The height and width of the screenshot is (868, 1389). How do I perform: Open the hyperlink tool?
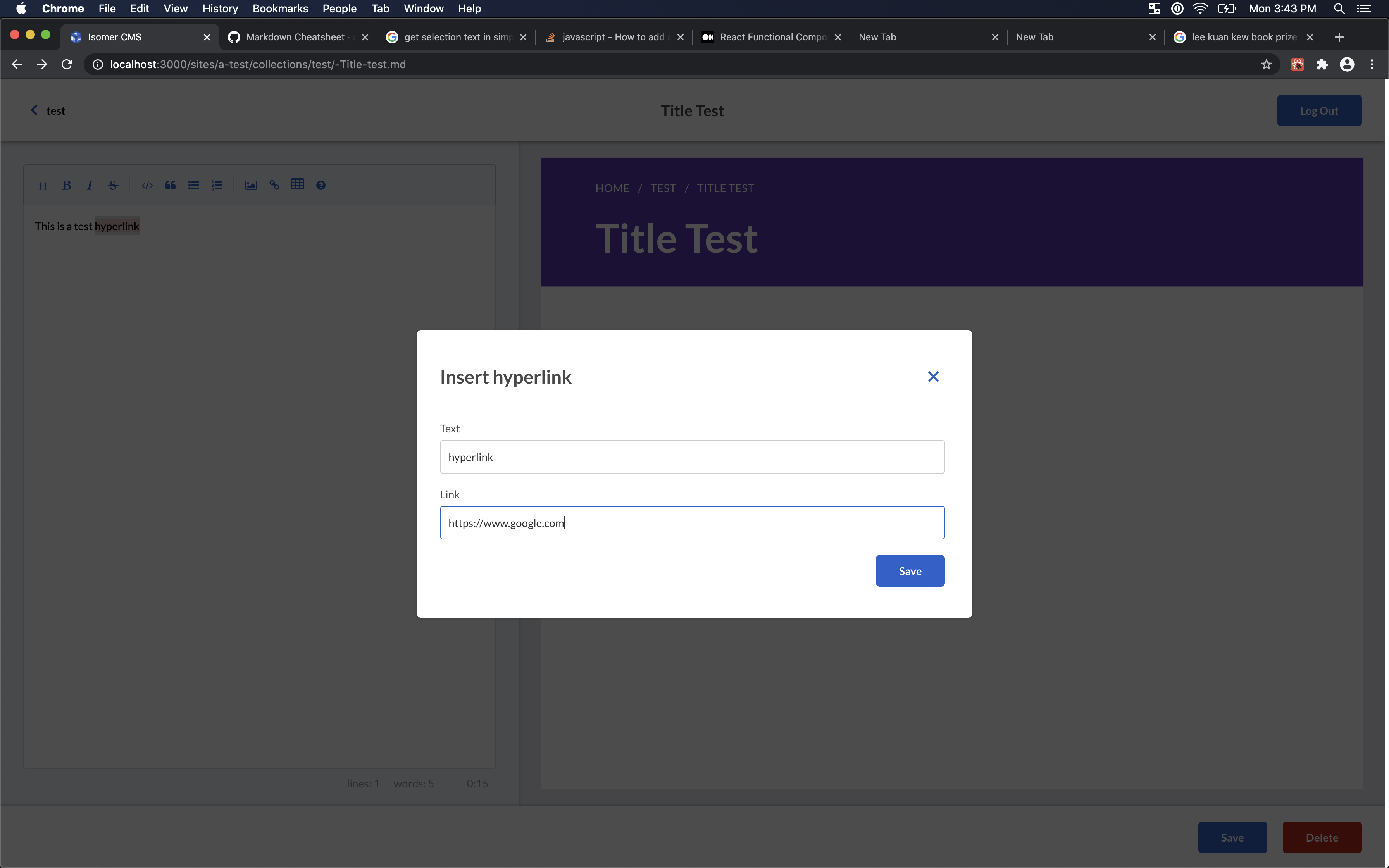274,185
